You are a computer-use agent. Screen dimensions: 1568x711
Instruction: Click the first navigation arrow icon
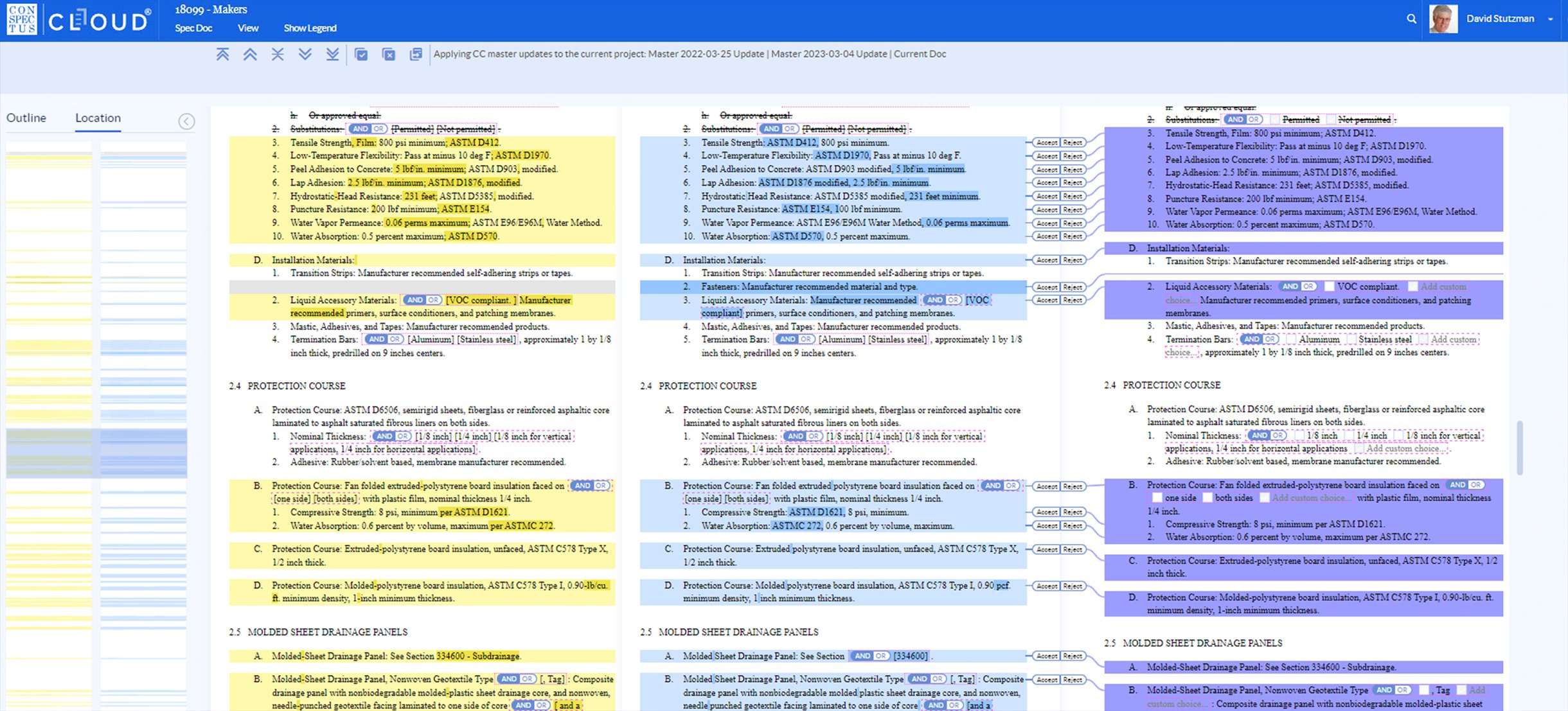click(223, 54)
